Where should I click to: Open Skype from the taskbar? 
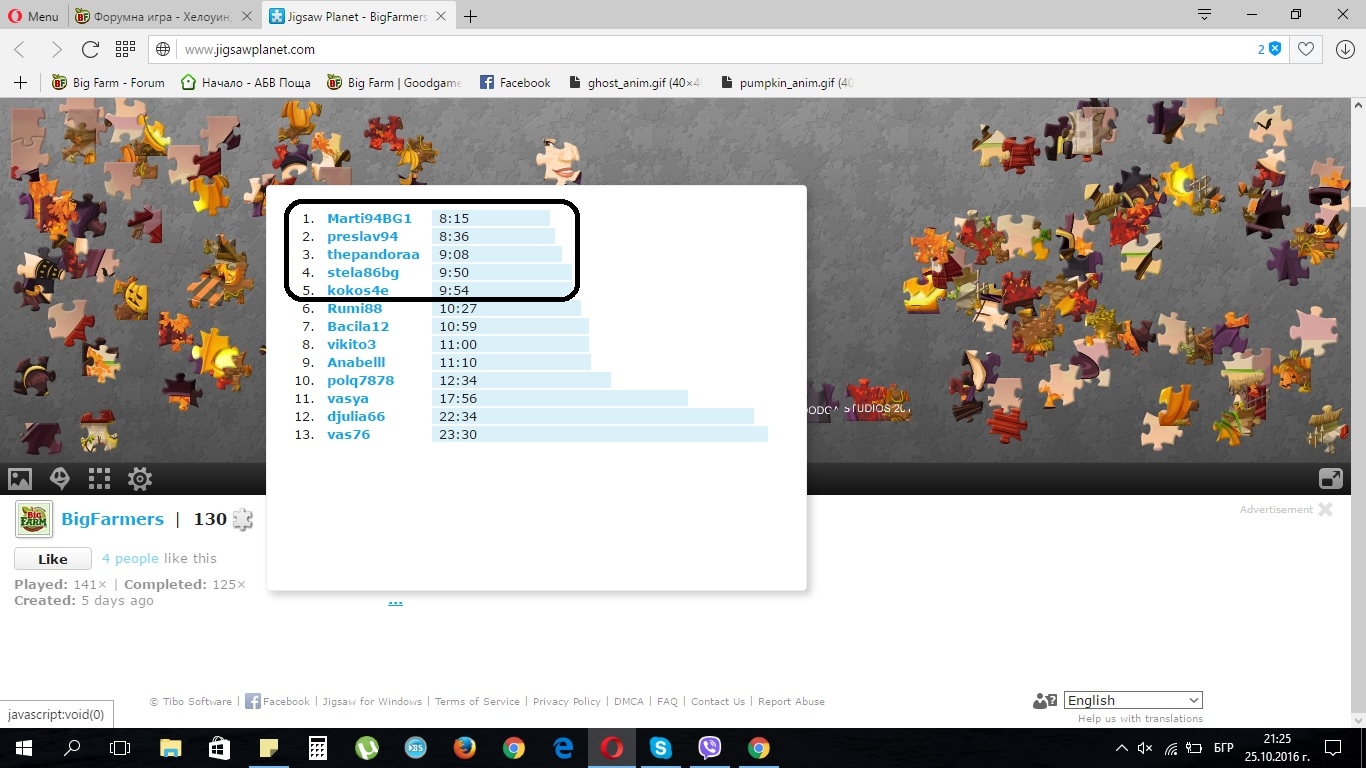click(x=661, y=748)
